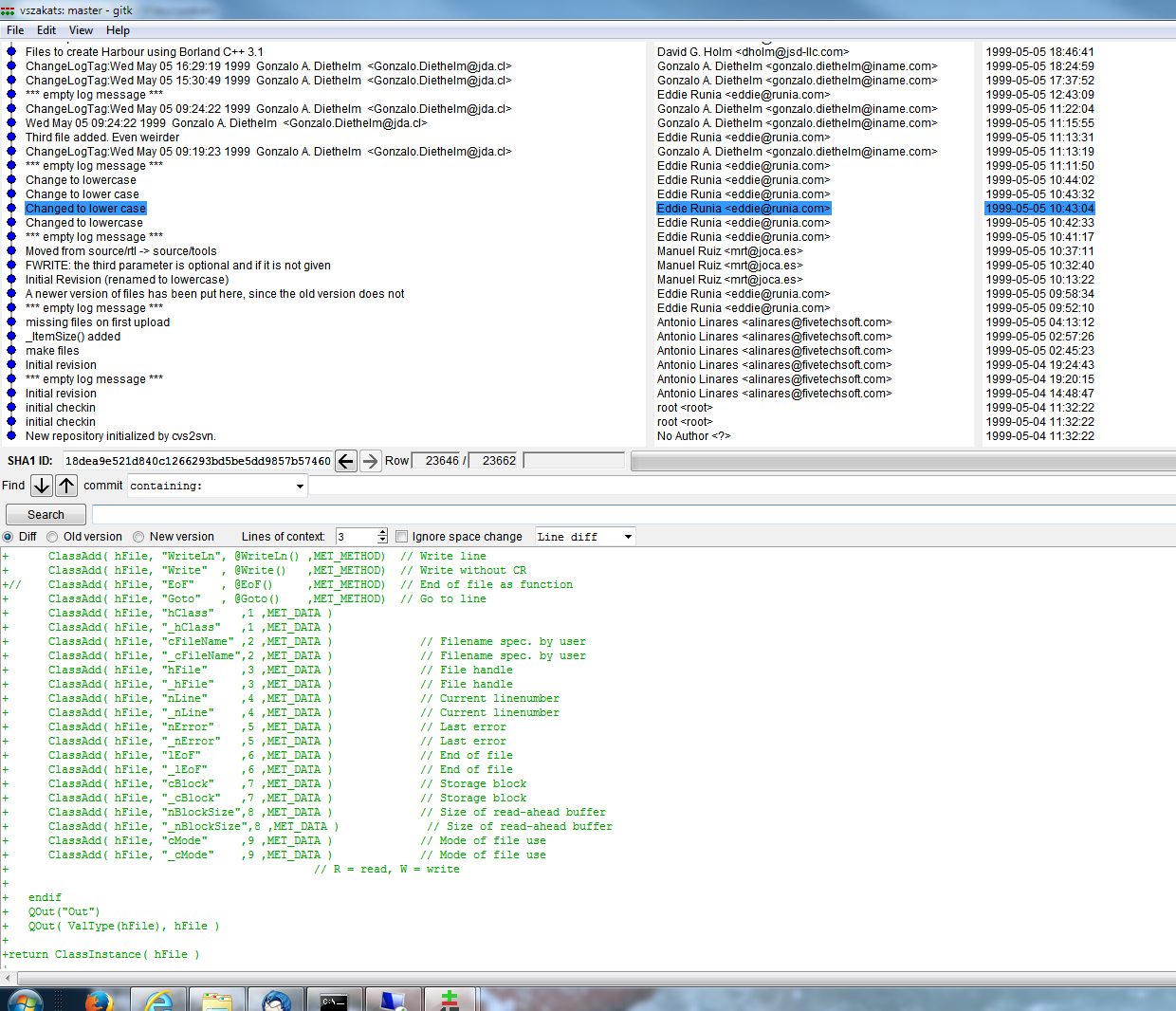Enable Ignore space change checkbox

coord(401,537)
